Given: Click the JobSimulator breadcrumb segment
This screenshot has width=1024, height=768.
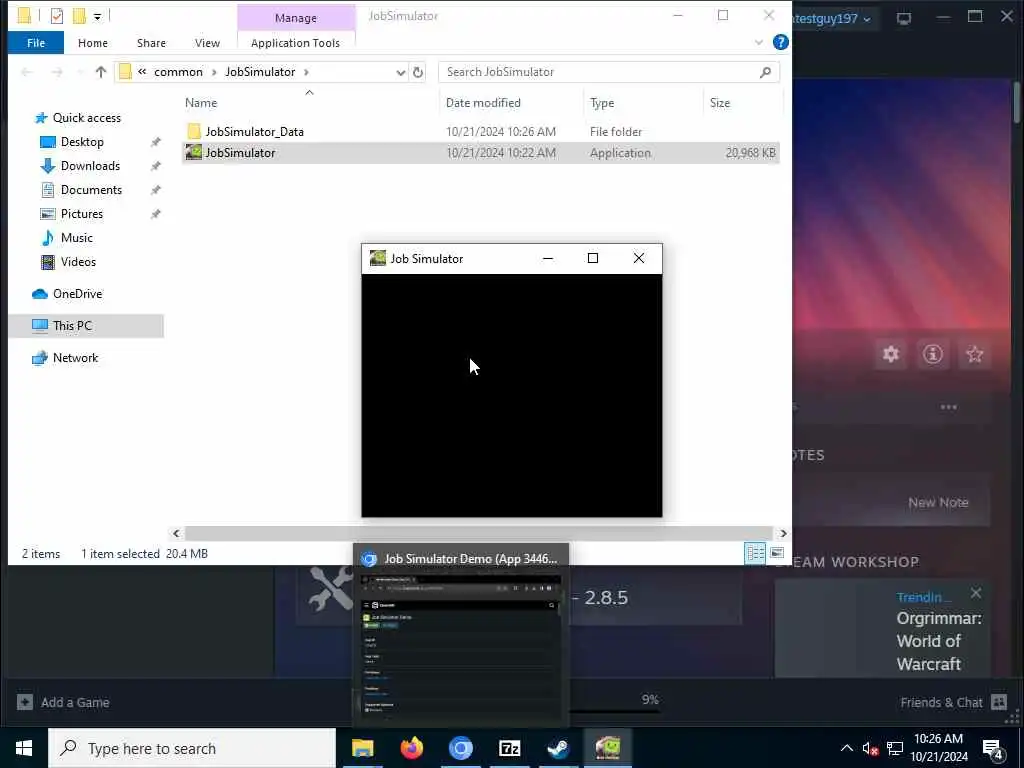Looking at the screenshot, I should pyautogui.click(x=260, y=72).
